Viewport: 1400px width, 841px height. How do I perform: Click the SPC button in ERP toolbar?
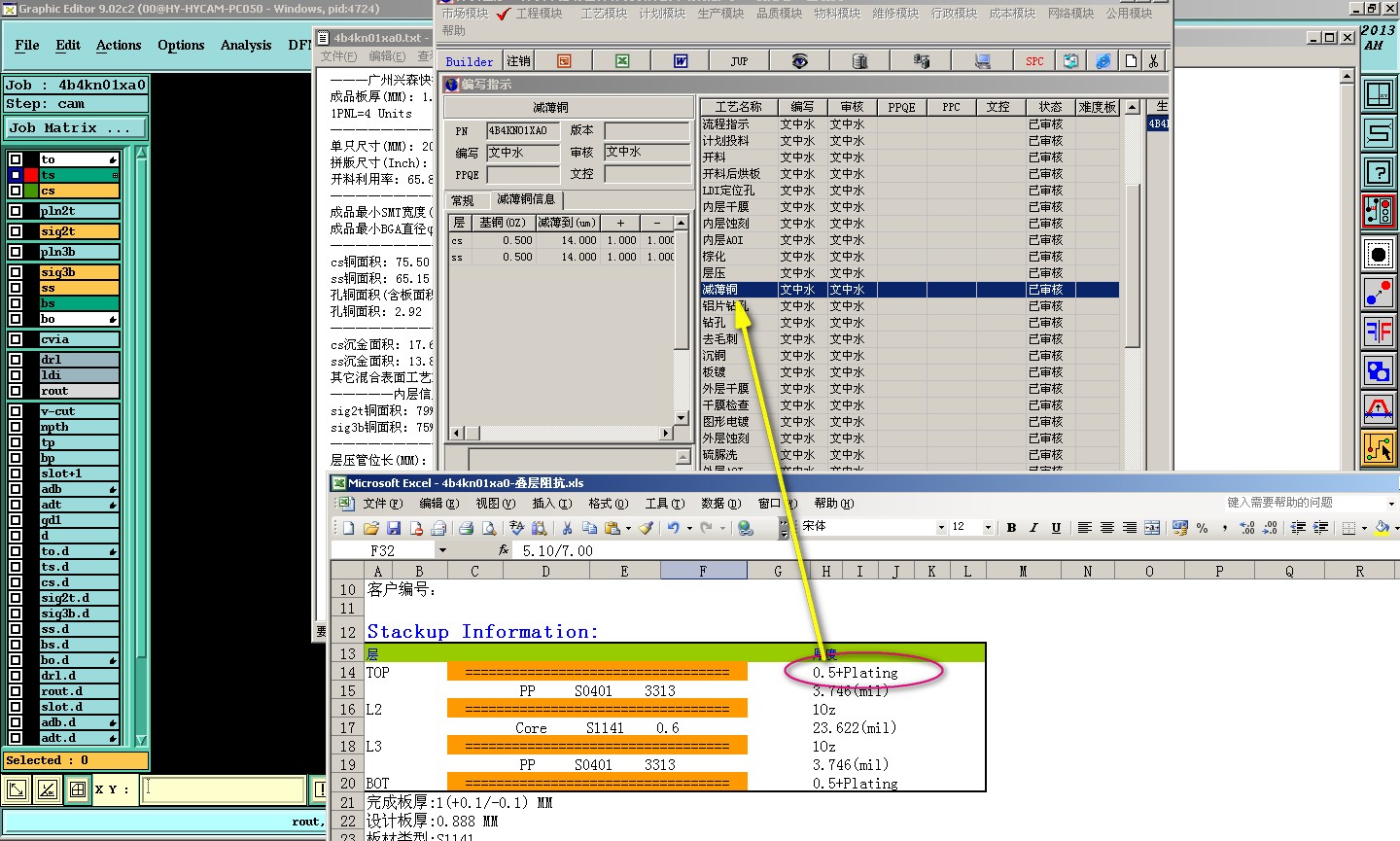coord(1034,60)
